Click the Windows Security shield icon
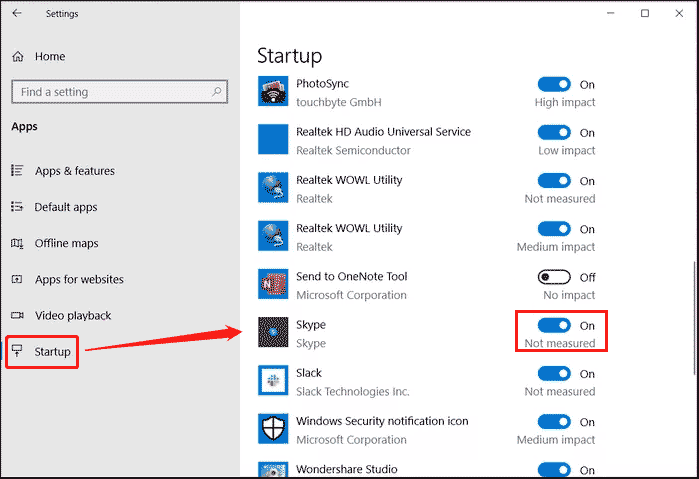Image resolution: width=699 pixels, height=479 pixels. tap(273, 428)
